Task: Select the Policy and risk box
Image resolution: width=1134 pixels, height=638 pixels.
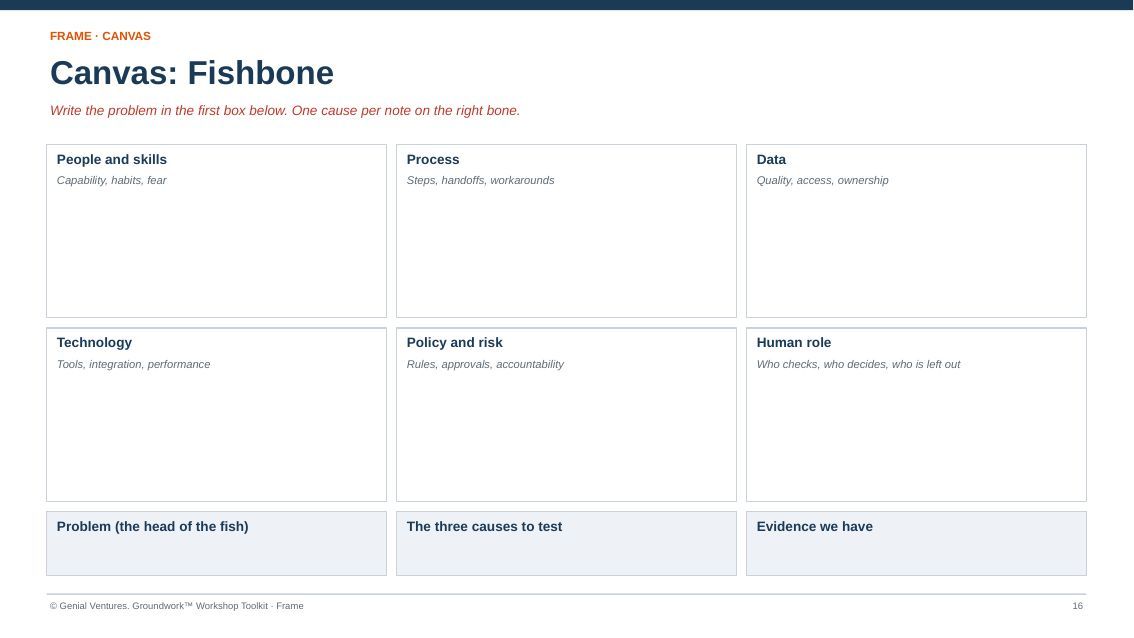Action: 566,414
